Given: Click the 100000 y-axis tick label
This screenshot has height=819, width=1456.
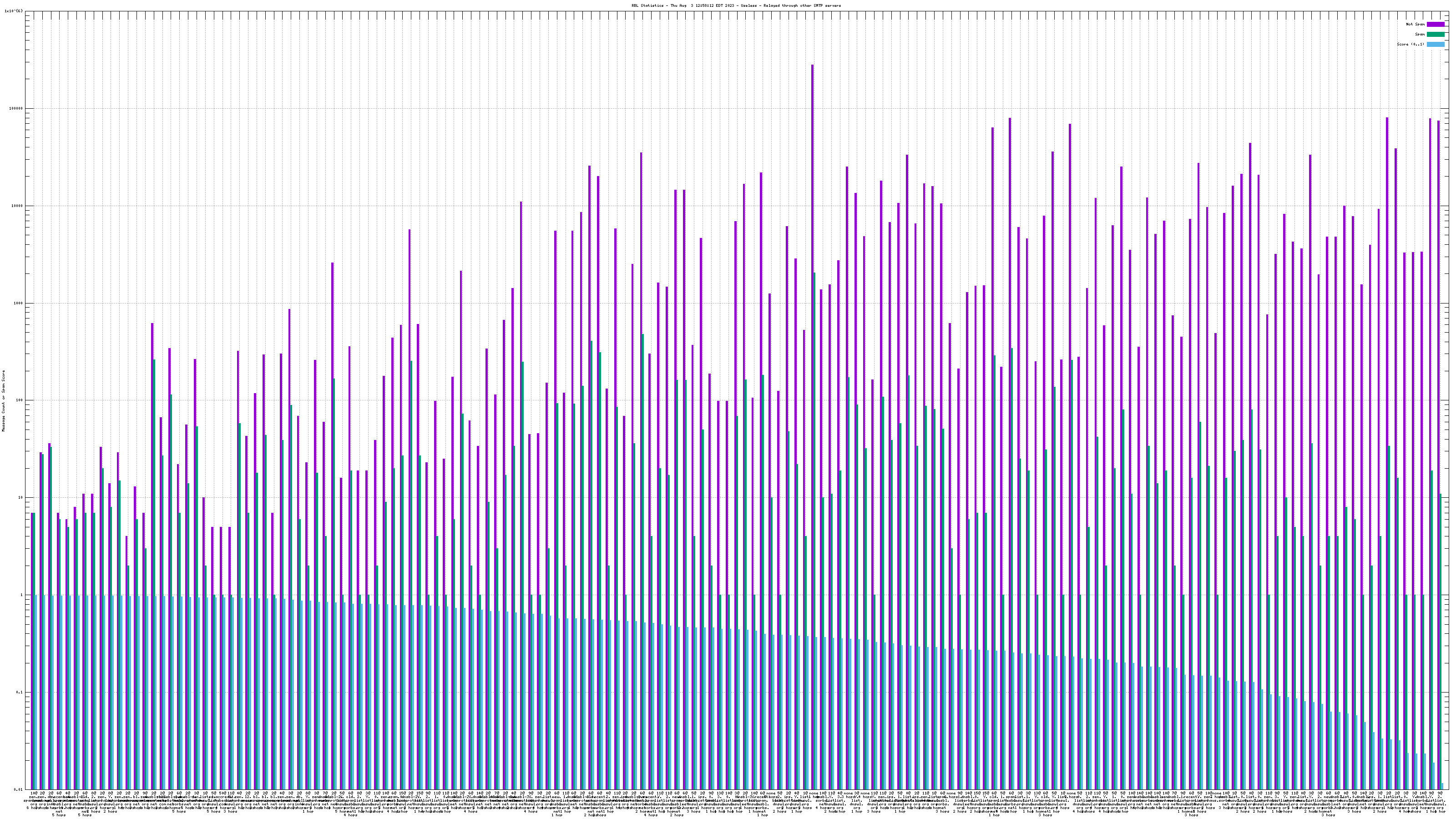Looking at the screenshot, I should click(17, 109).
